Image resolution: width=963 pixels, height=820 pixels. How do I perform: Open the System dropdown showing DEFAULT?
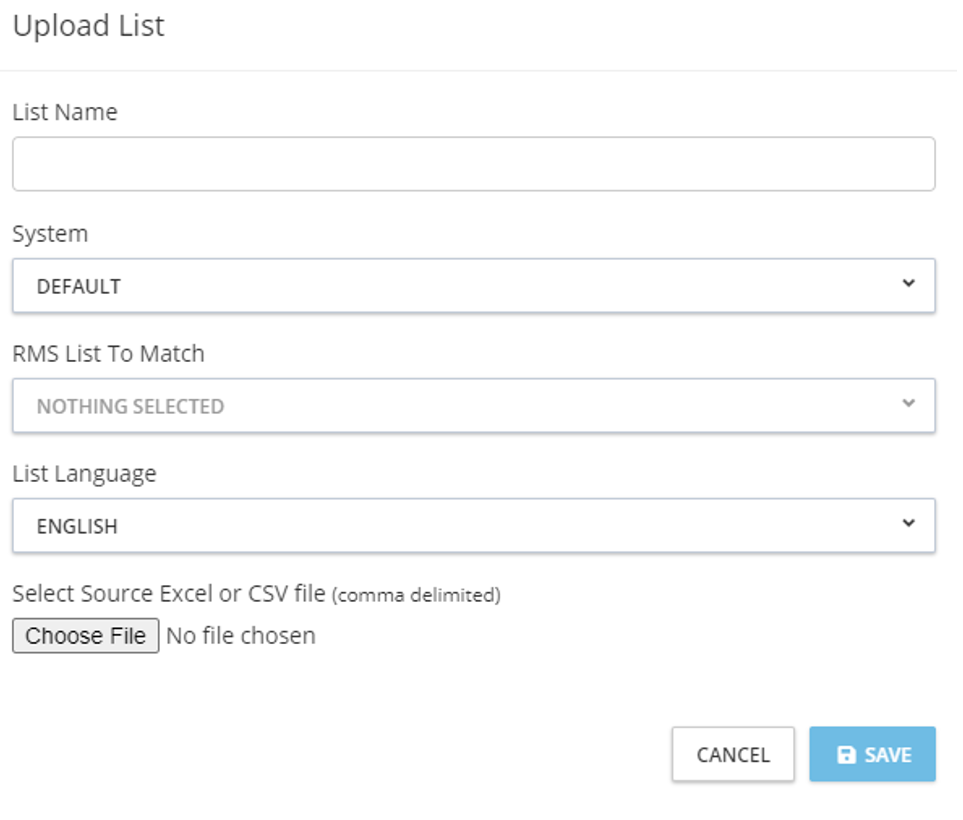pyautogui.click(x=473, y=286)
